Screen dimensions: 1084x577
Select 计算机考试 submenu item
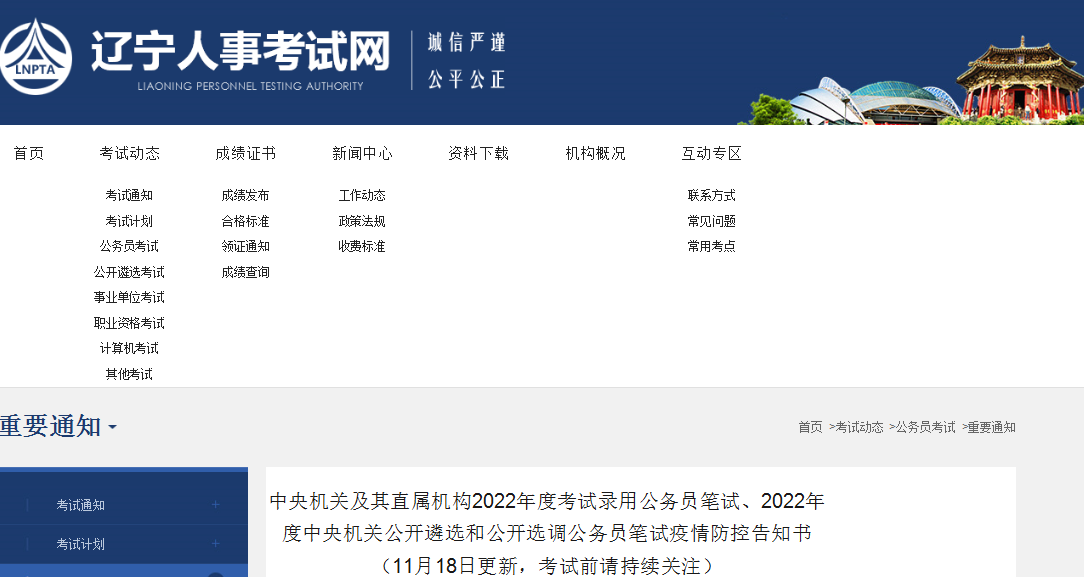point(129,348)
